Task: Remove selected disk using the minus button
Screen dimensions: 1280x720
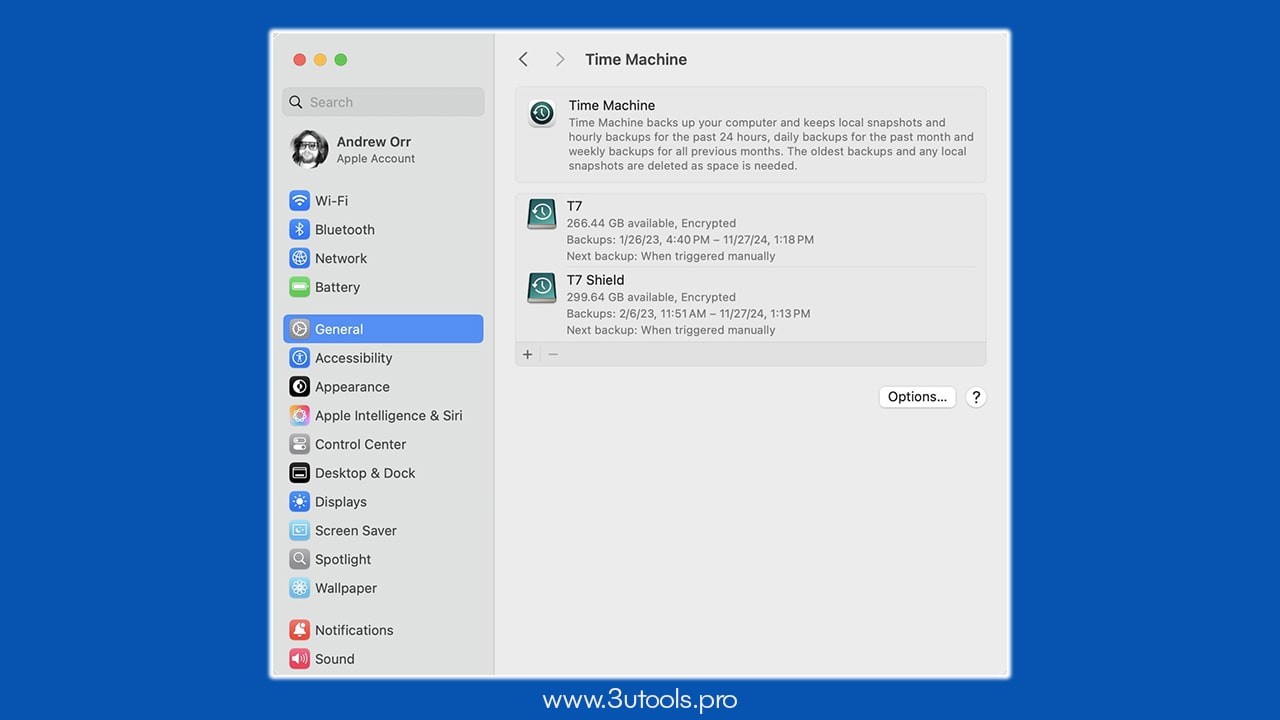Action: click(x=553, y=354)
